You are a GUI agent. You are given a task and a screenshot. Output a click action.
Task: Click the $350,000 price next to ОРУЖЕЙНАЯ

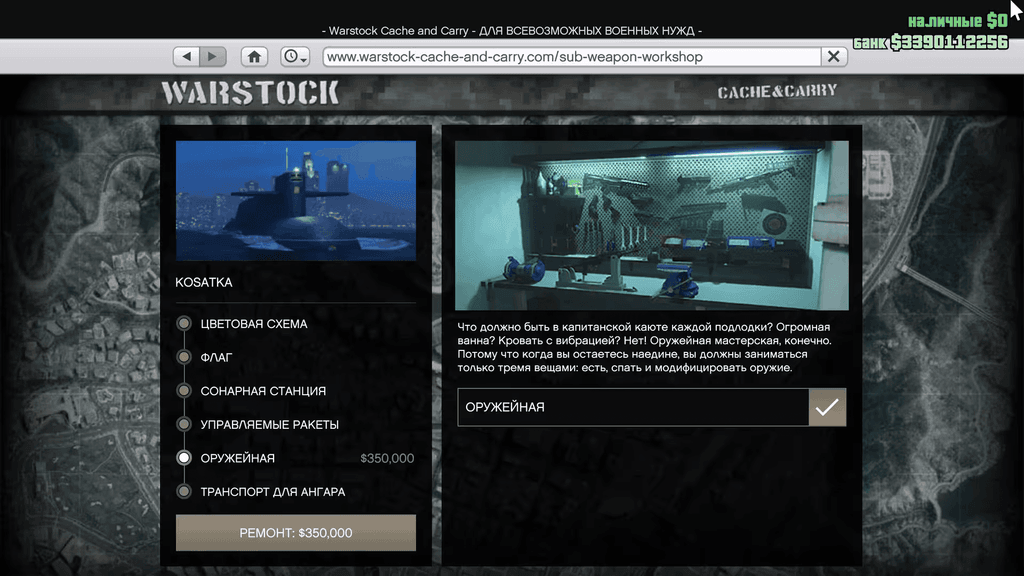[x=387, y=458]
